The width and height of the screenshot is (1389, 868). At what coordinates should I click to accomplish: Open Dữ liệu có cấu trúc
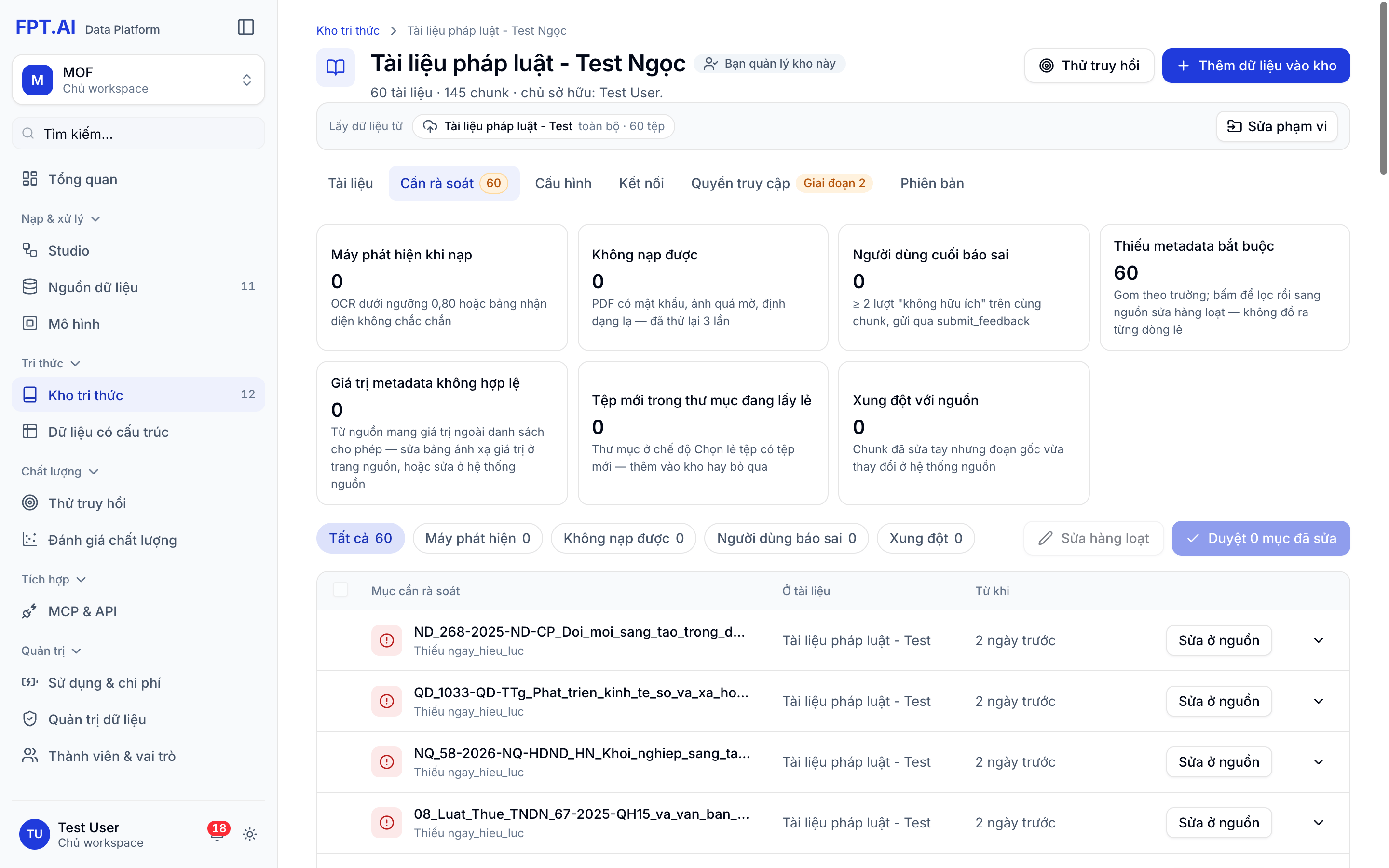(x=138, y=432)
